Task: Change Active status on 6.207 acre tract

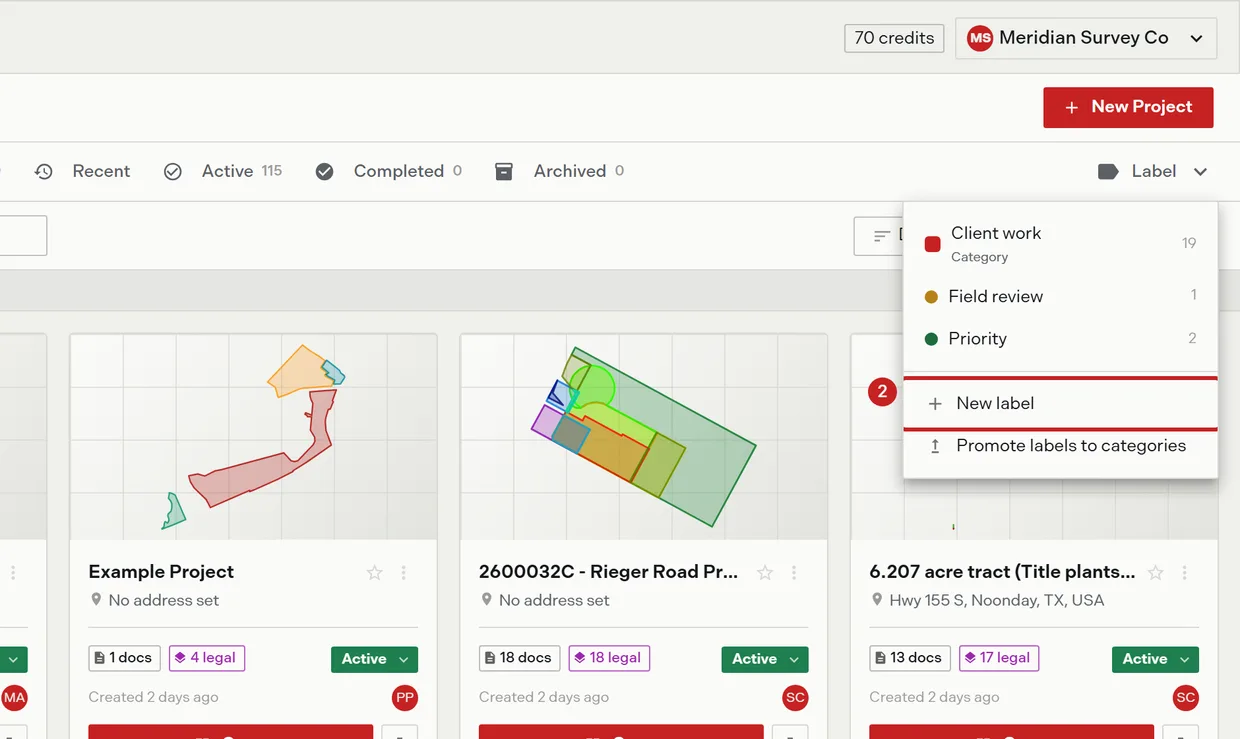Action: click(1155, 659)
